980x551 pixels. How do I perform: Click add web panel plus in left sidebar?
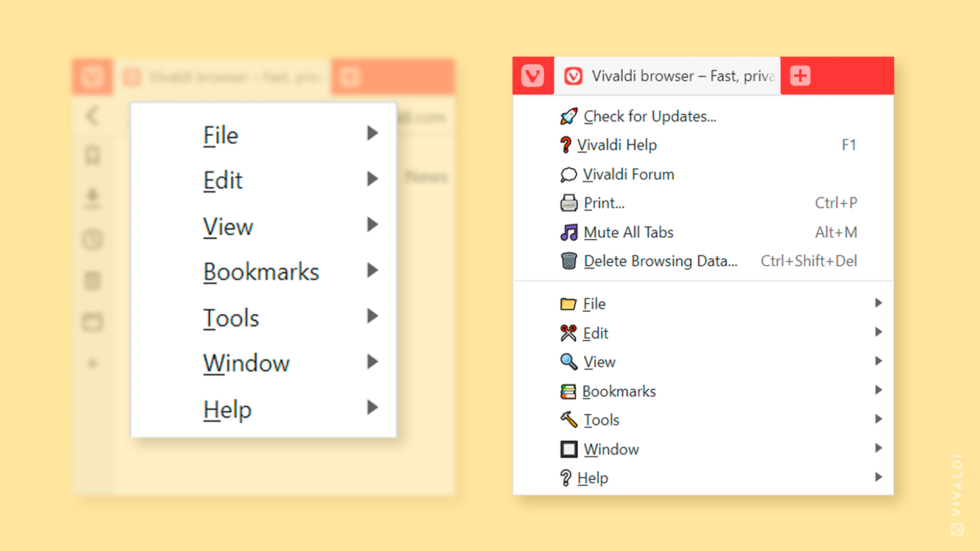tap(92, 363)
